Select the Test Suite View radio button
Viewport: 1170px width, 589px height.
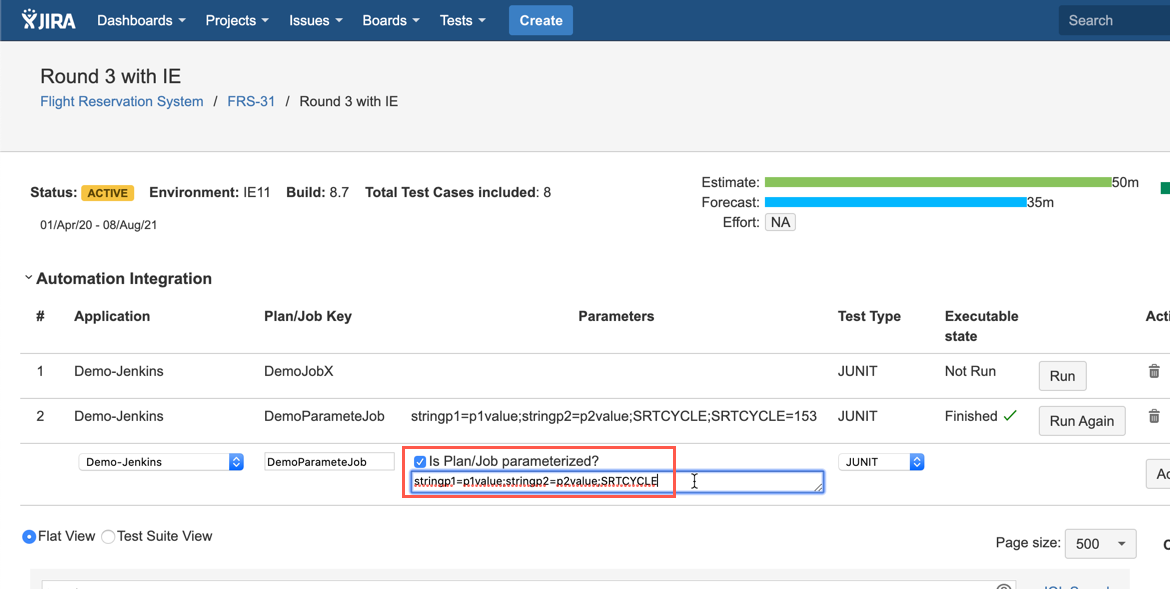coord(108,537)
